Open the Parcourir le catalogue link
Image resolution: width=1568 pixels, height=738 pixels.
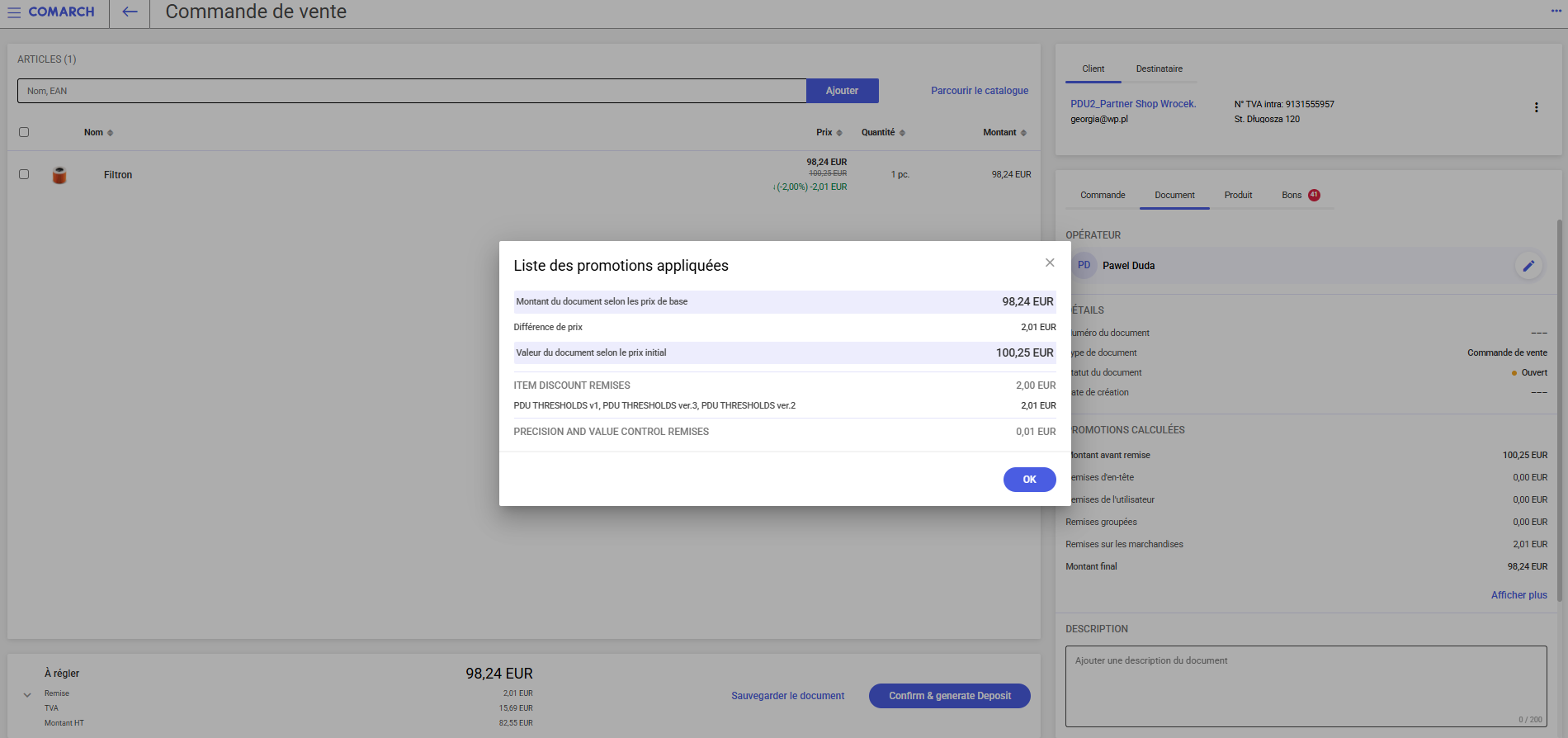coord(980,91)
